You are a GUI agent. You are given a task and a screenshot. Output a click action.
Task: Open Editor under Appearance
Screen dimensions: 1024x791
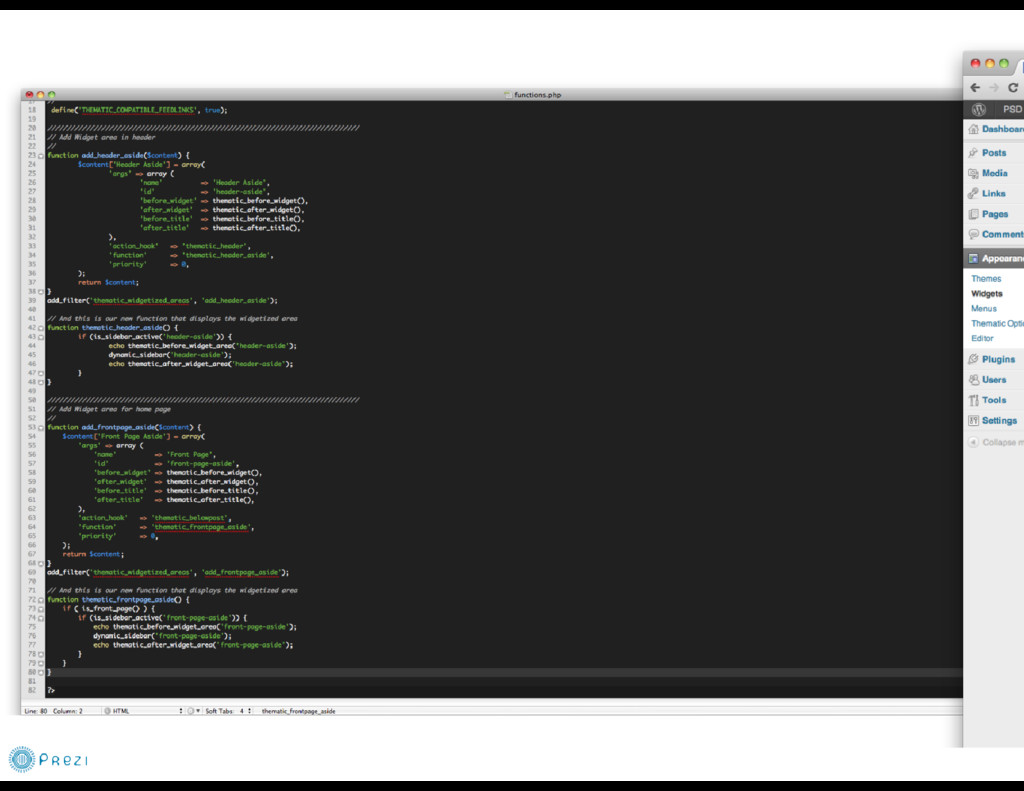982,338
